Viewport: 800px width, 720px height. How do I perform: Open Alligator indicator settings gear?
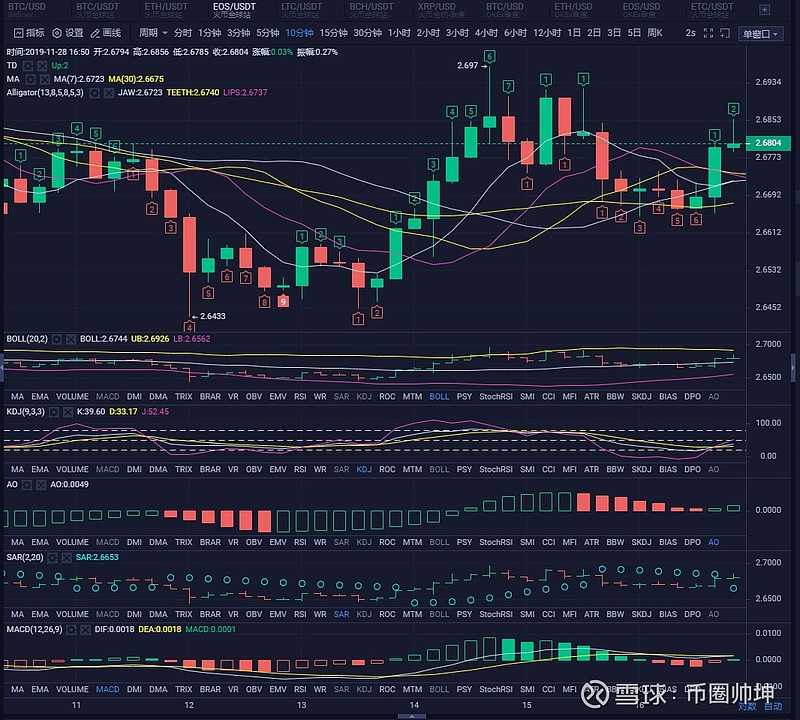pos(94,93)
